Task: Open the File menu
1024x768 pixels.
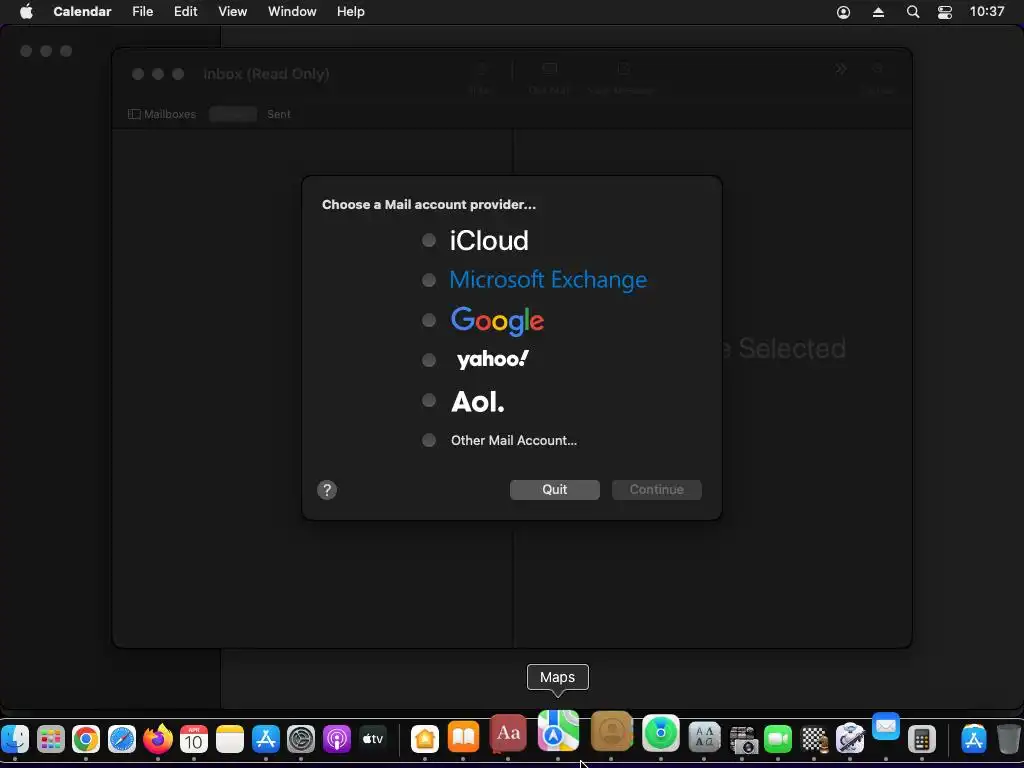Action: point(142,12)
